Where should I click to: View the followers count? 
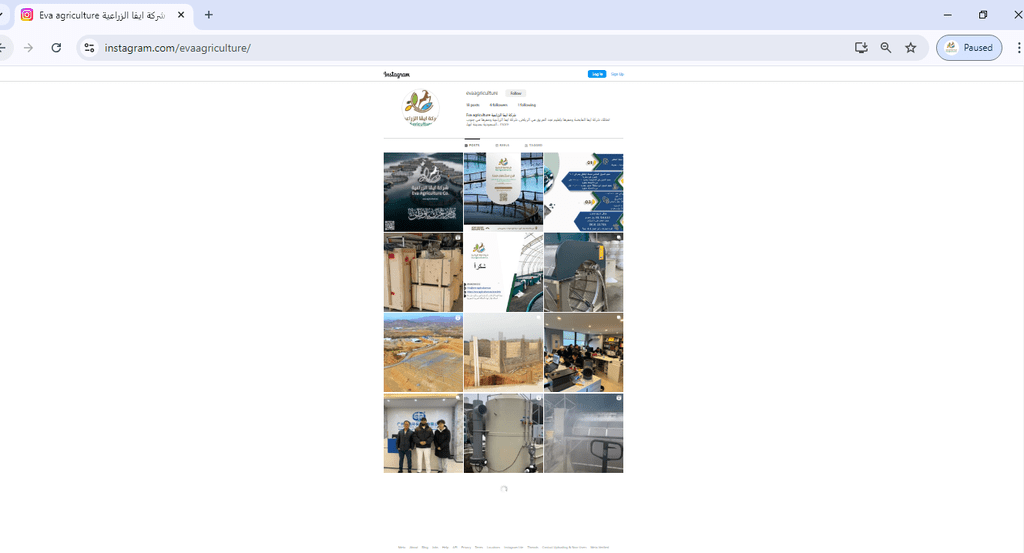pyautogui.click(x=498, y=105)
